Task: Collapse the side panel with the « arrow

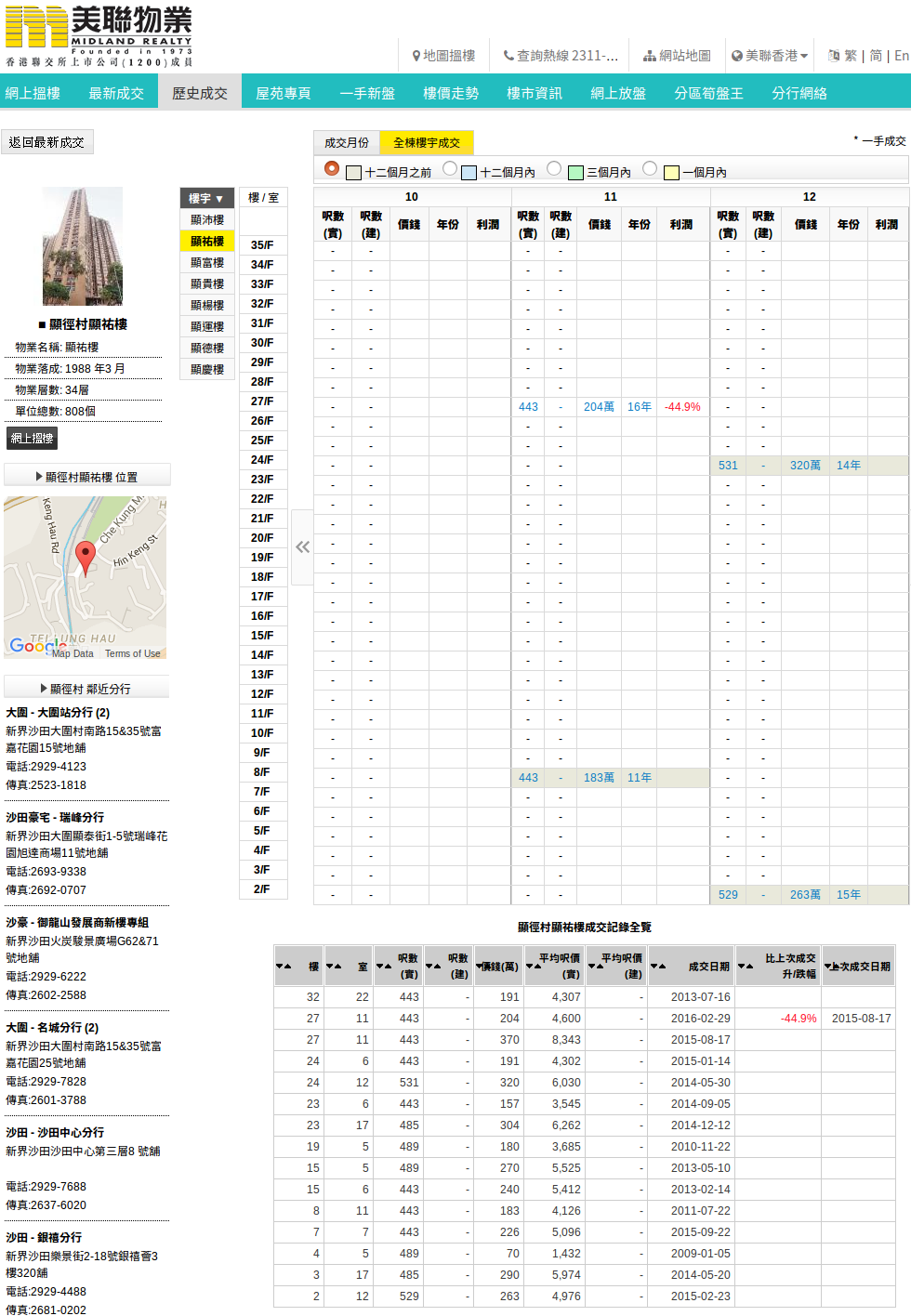Action: (302, 546)
